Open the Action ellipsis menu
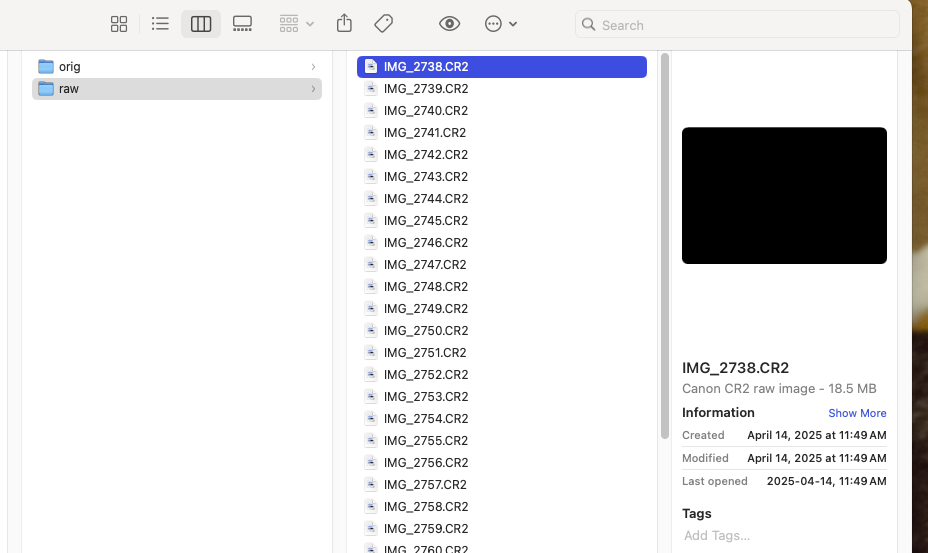The image size is (928, 553). pos(501,24)
